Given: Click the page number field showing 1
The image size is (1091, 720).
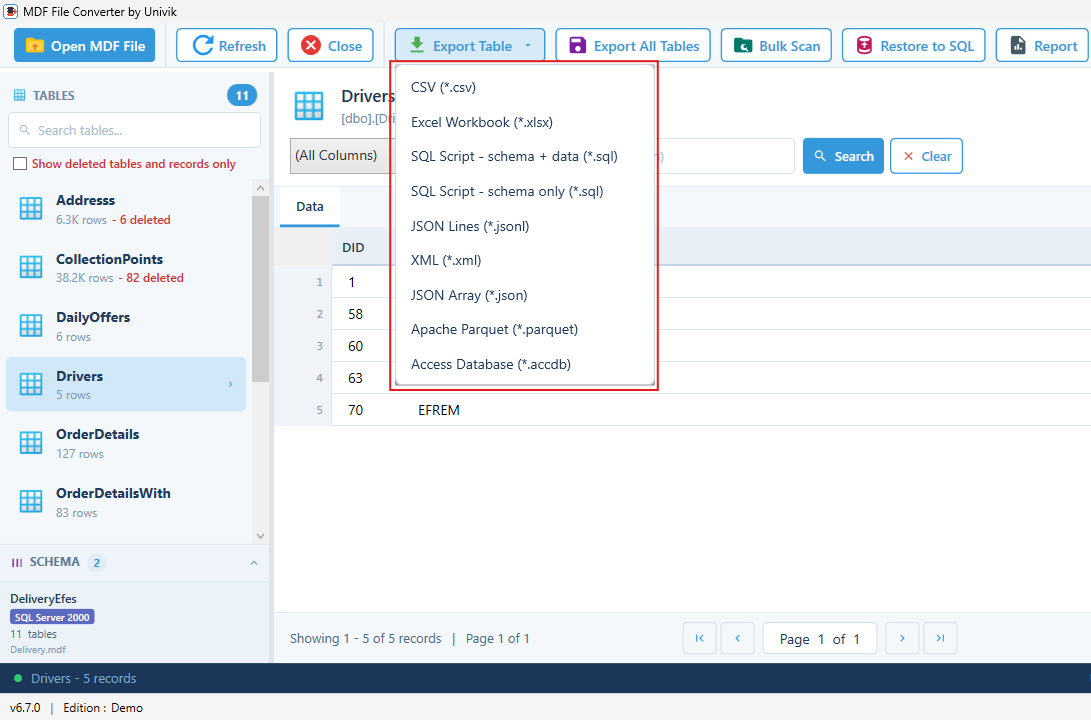Looking at the screenshot, I should coord(821,639).
